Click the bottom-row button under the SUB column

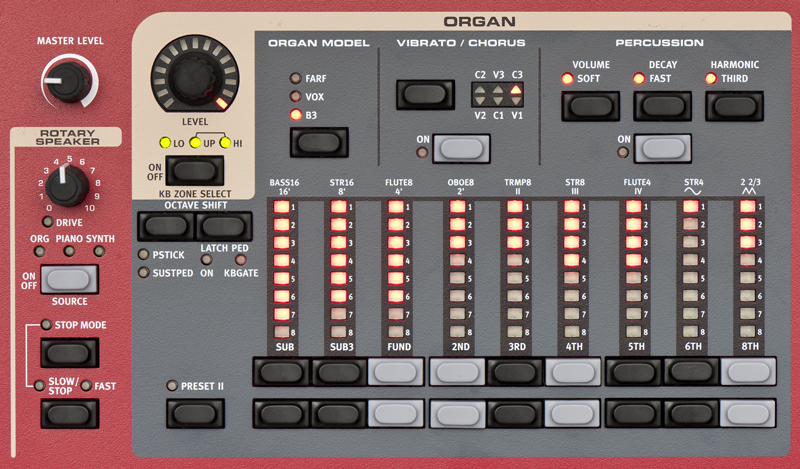coord(281,413)
